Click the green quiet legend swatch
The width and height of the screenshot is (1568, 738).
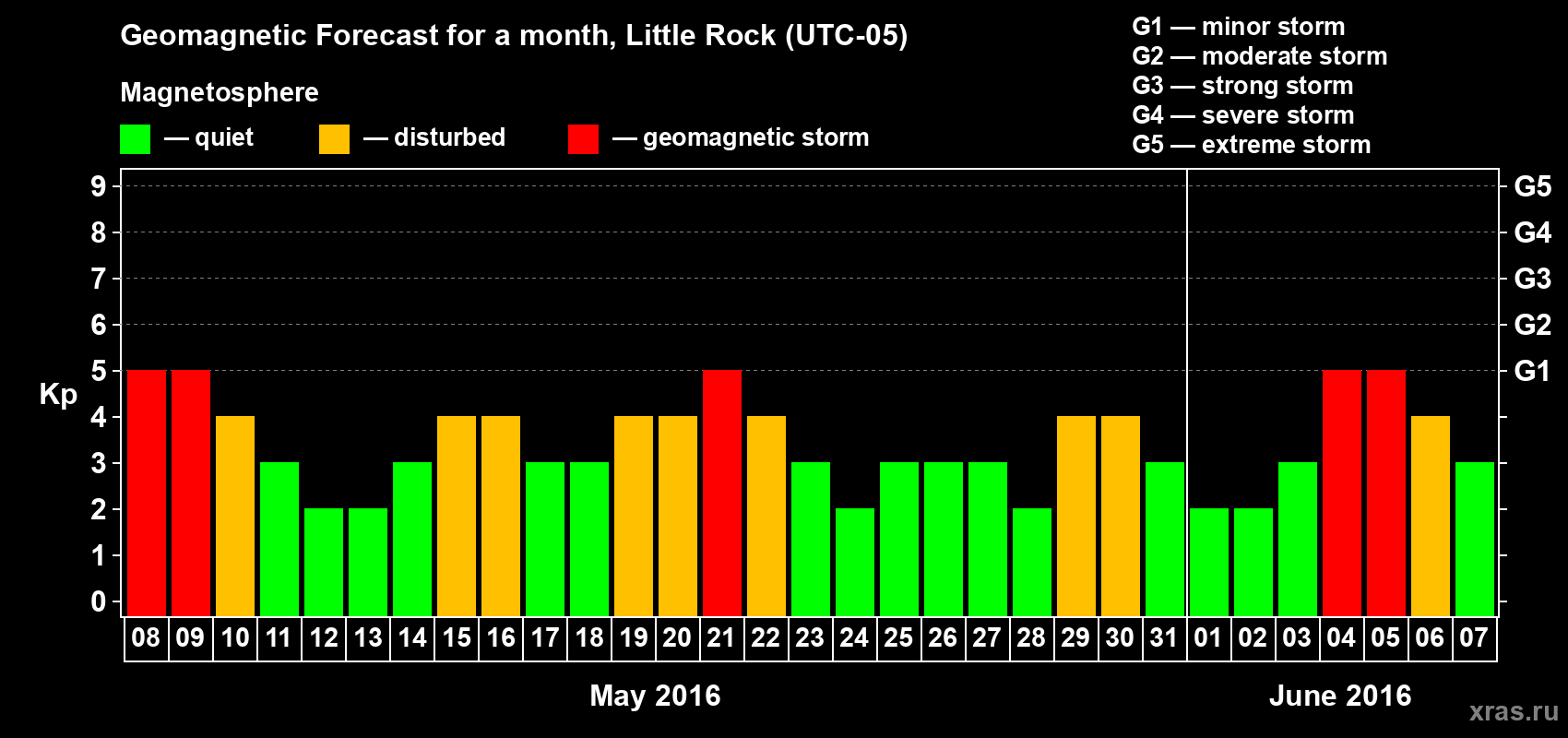click(x=136, y=139)
